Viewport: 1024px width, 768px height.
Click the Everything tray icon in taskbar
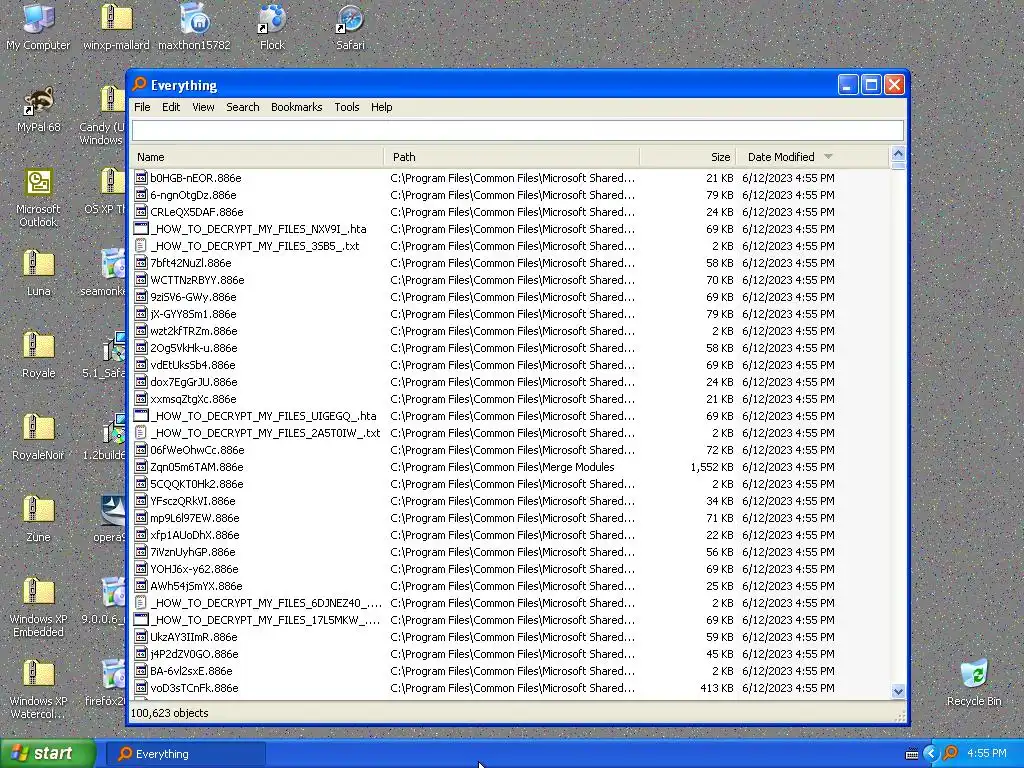[x=950, y=754]
